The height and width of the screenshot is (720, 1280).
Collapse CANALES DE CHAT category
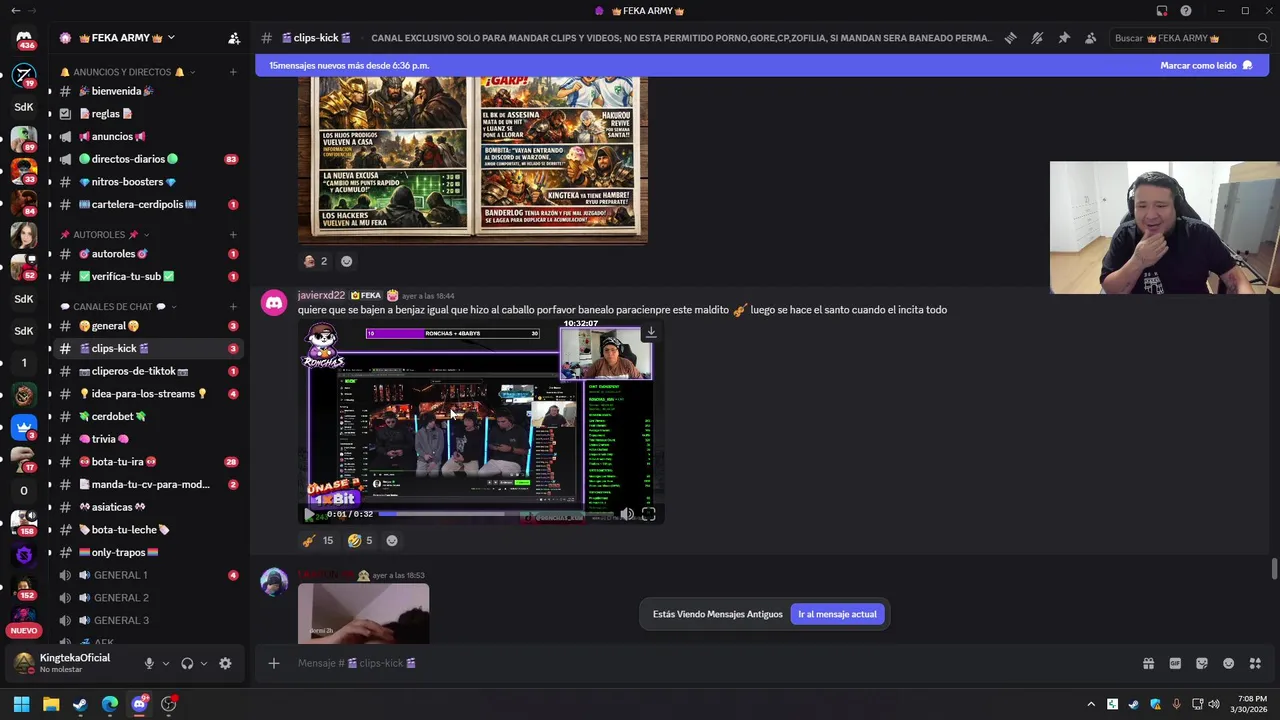[119, 307]
